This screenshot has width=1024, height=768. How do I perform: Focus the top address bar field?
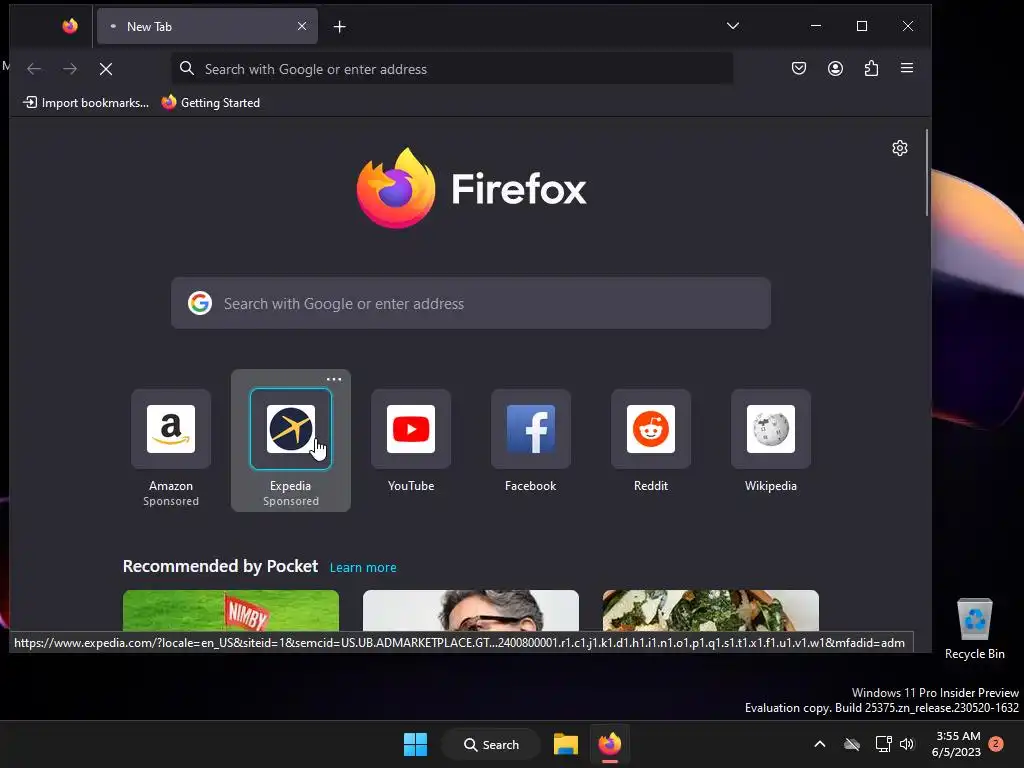[x=452, y=69]
